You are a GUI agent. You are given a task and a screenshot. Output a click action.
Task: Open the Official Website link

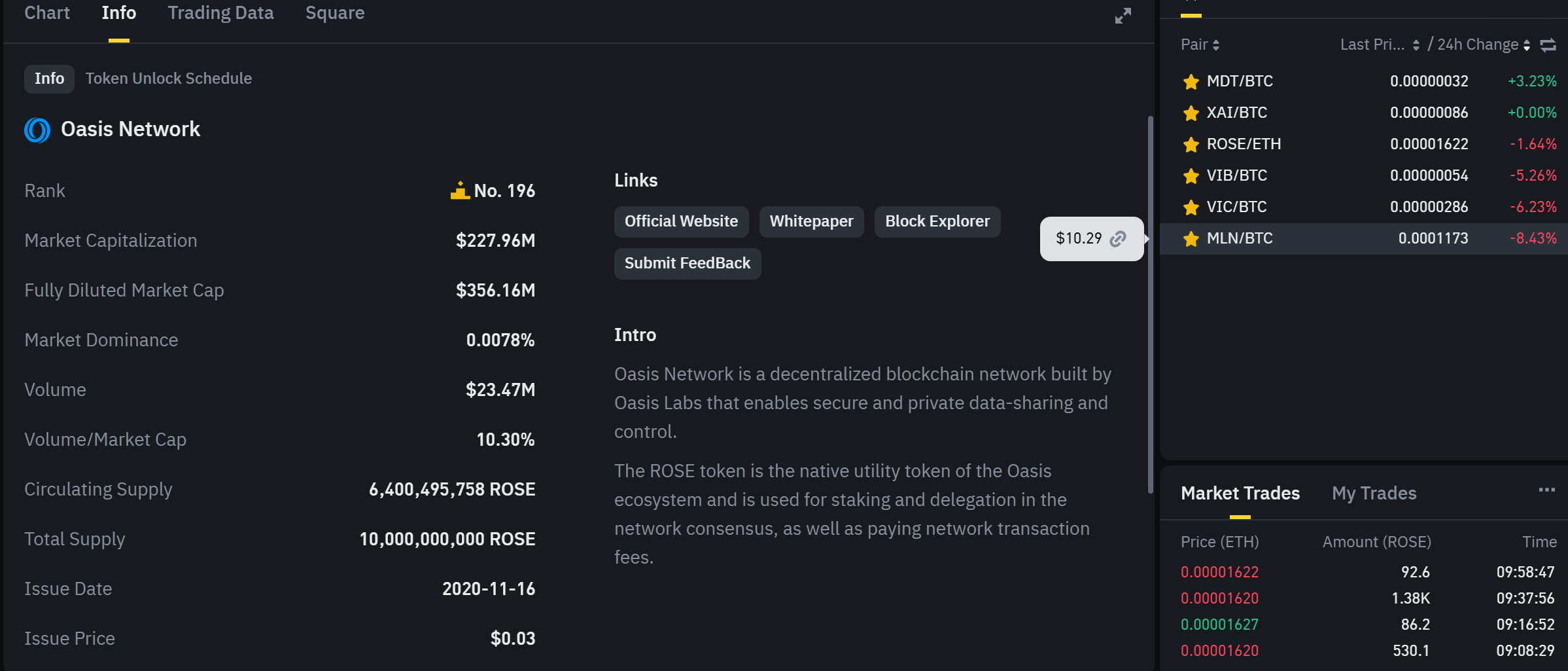click(x=681, y=221)
